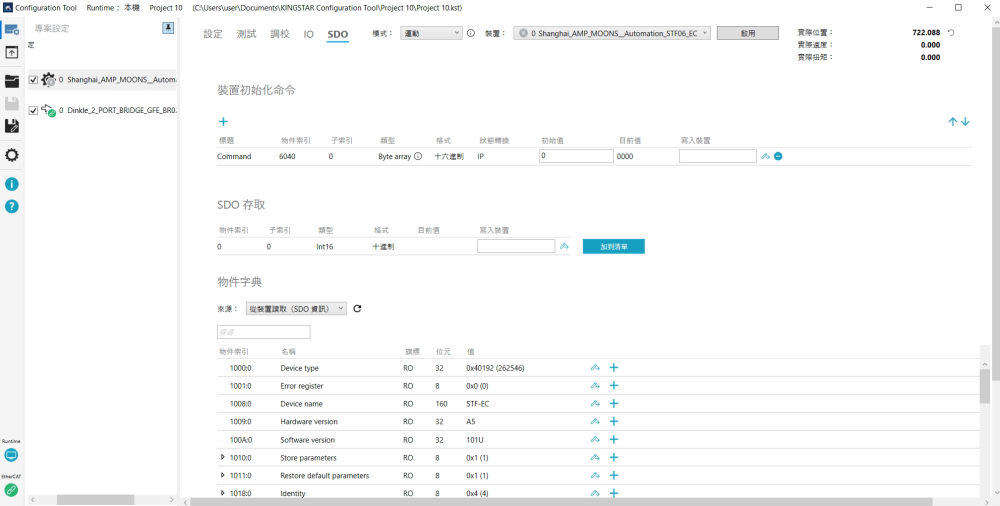Click the 加到清單 add-to-list button
This screenshot has width=1000, height=506.
(x=613, y=246)
